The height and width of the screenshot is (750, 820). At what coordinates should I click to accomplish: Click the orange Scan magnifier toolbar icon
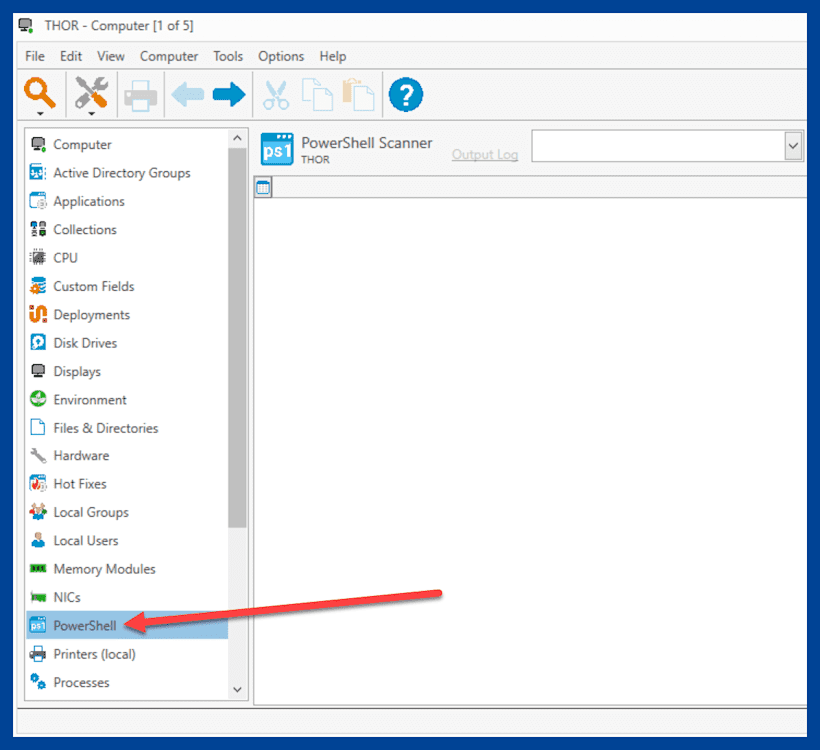pos(40,92)
